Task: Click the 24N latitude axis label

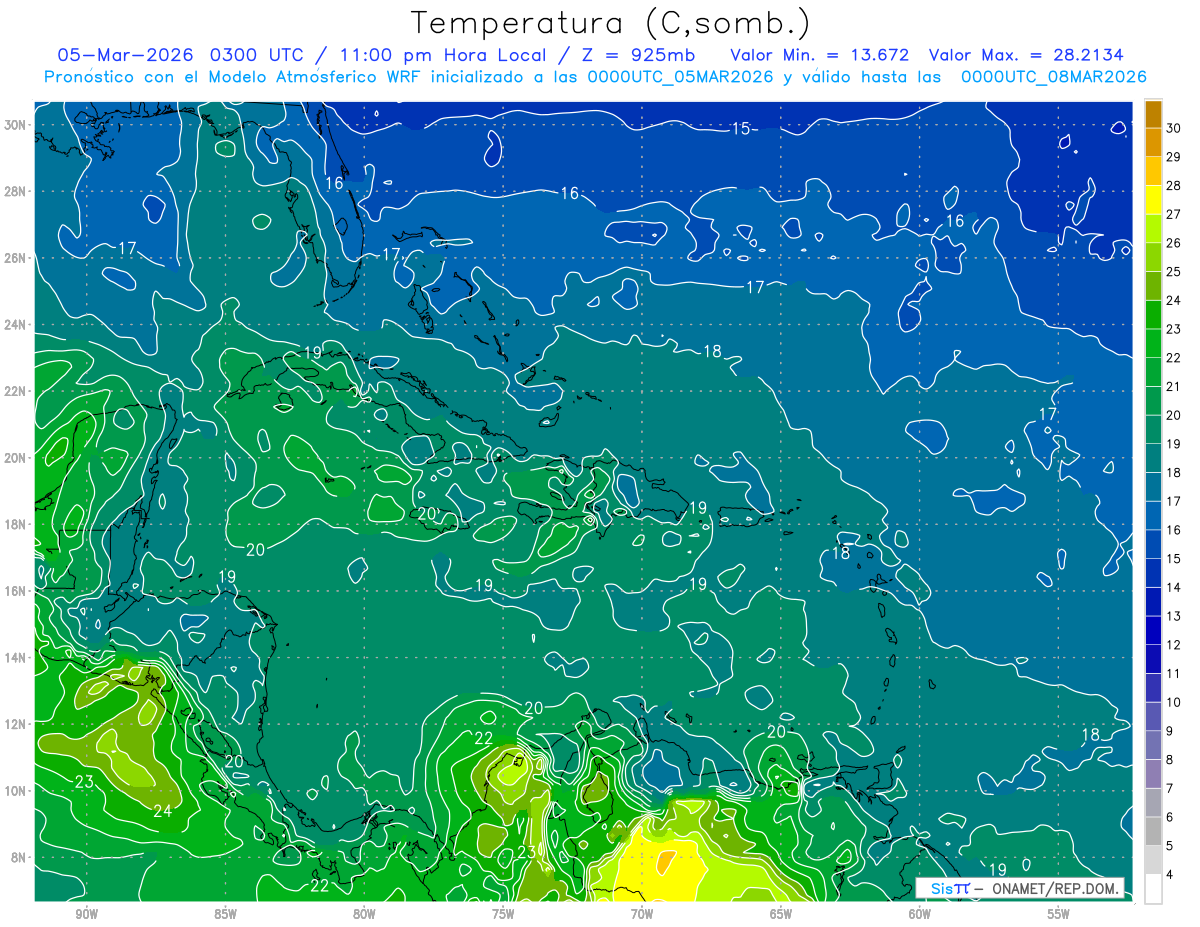Action: [16, 325]
